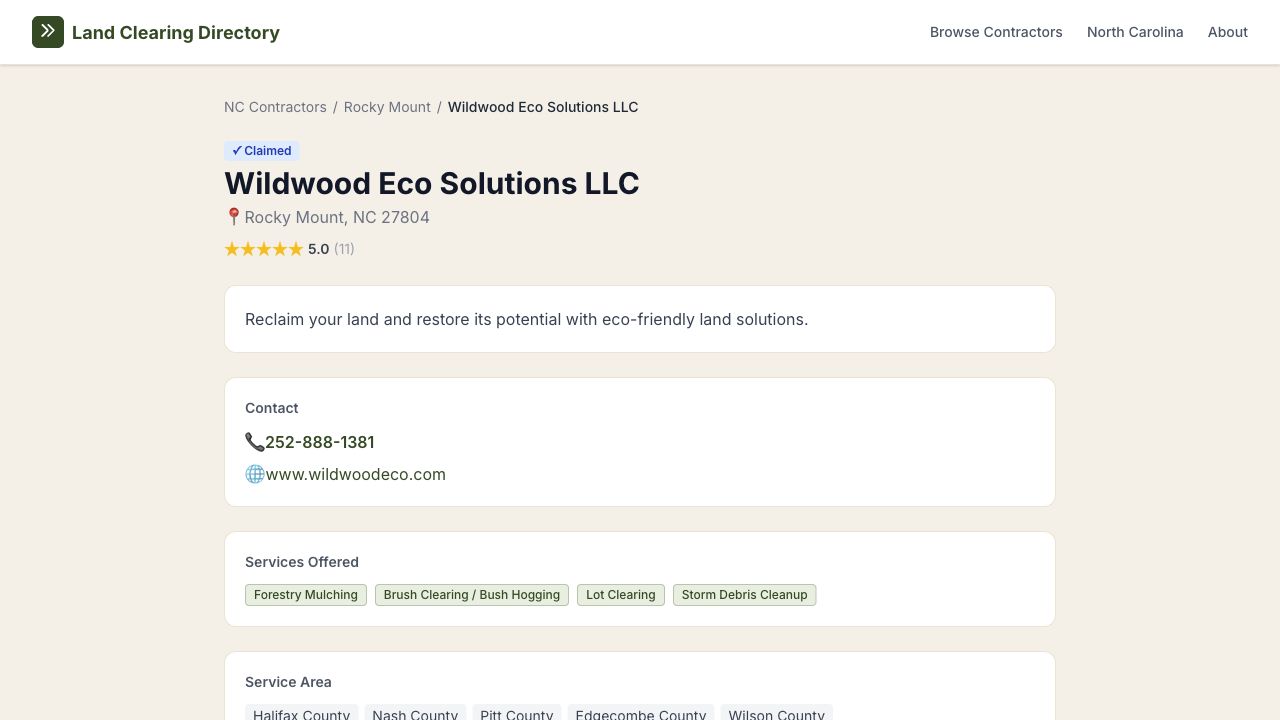Click the Claimed badge
The width and height of the screenshot is (1280, 720).
coord(262,151)
